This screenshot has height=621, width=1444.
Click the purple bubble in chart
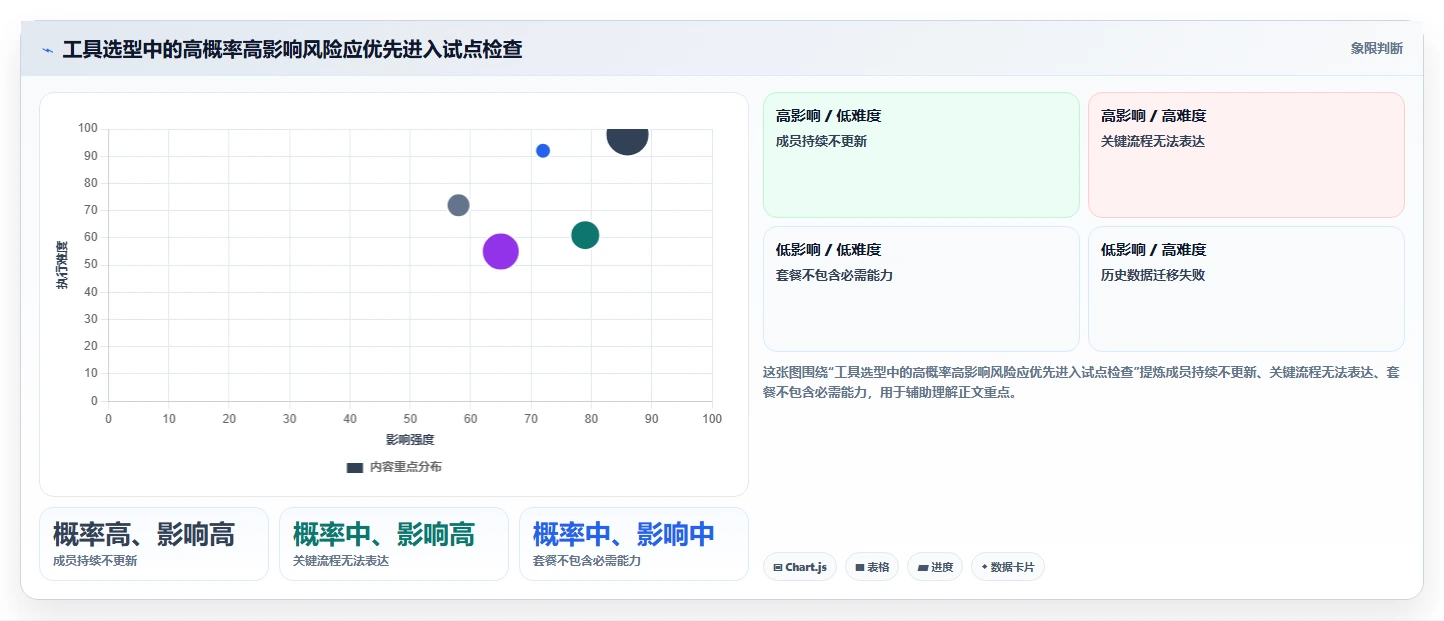[x=500, y=251]
